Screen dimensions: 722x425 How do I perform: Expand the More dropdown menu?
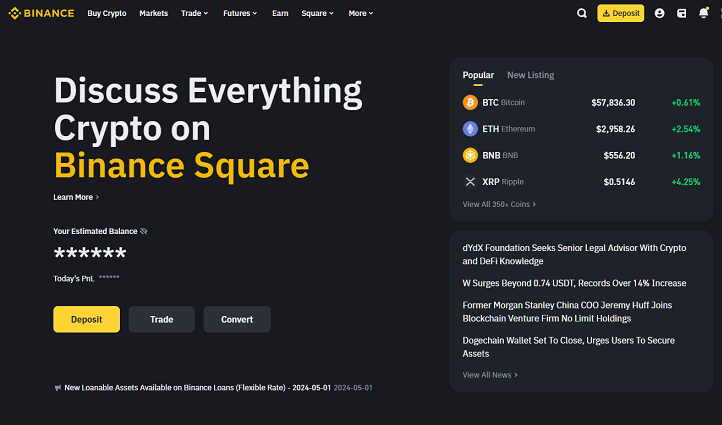pyautogui.click(x=361, y=13)
